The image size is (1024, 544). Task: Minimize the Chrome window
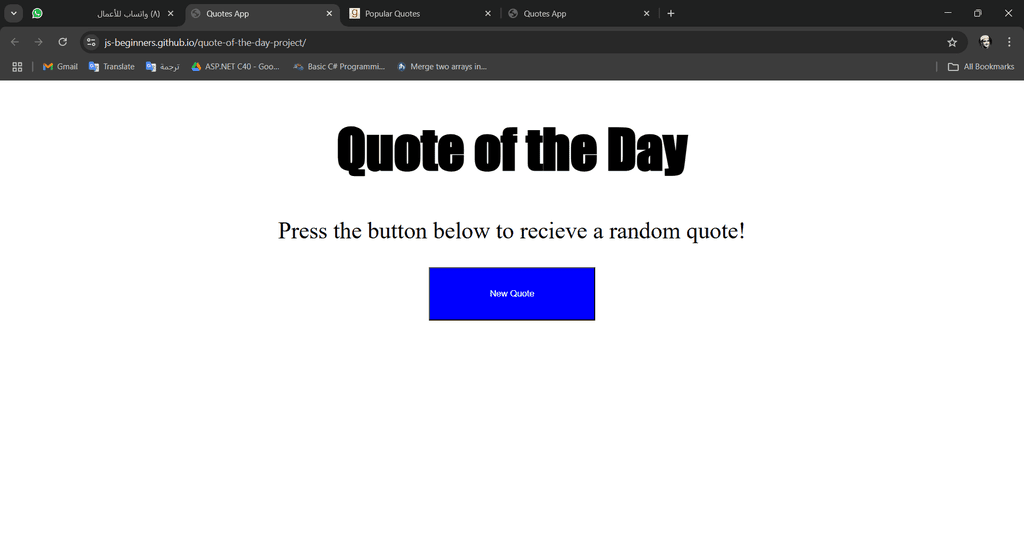coord(948,13)
